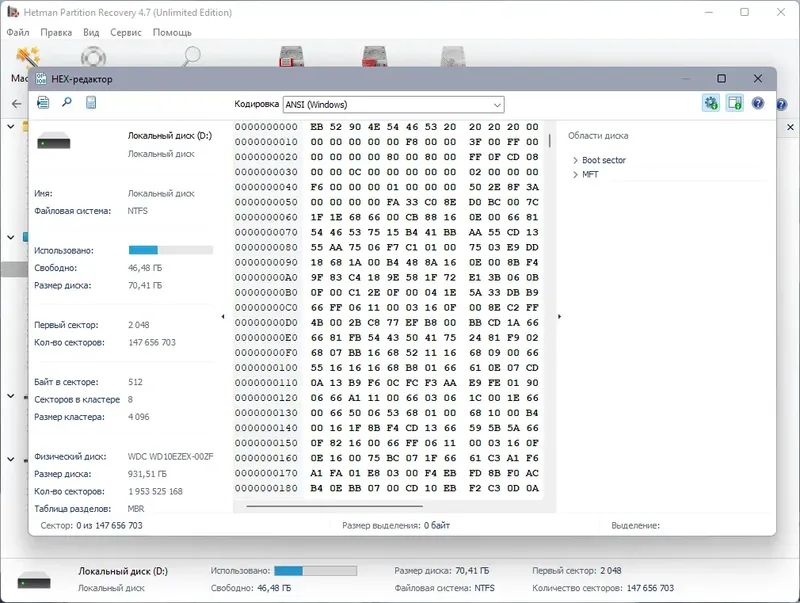Open the Файл menu
800x603 pixels.
(x=18, y=32)
